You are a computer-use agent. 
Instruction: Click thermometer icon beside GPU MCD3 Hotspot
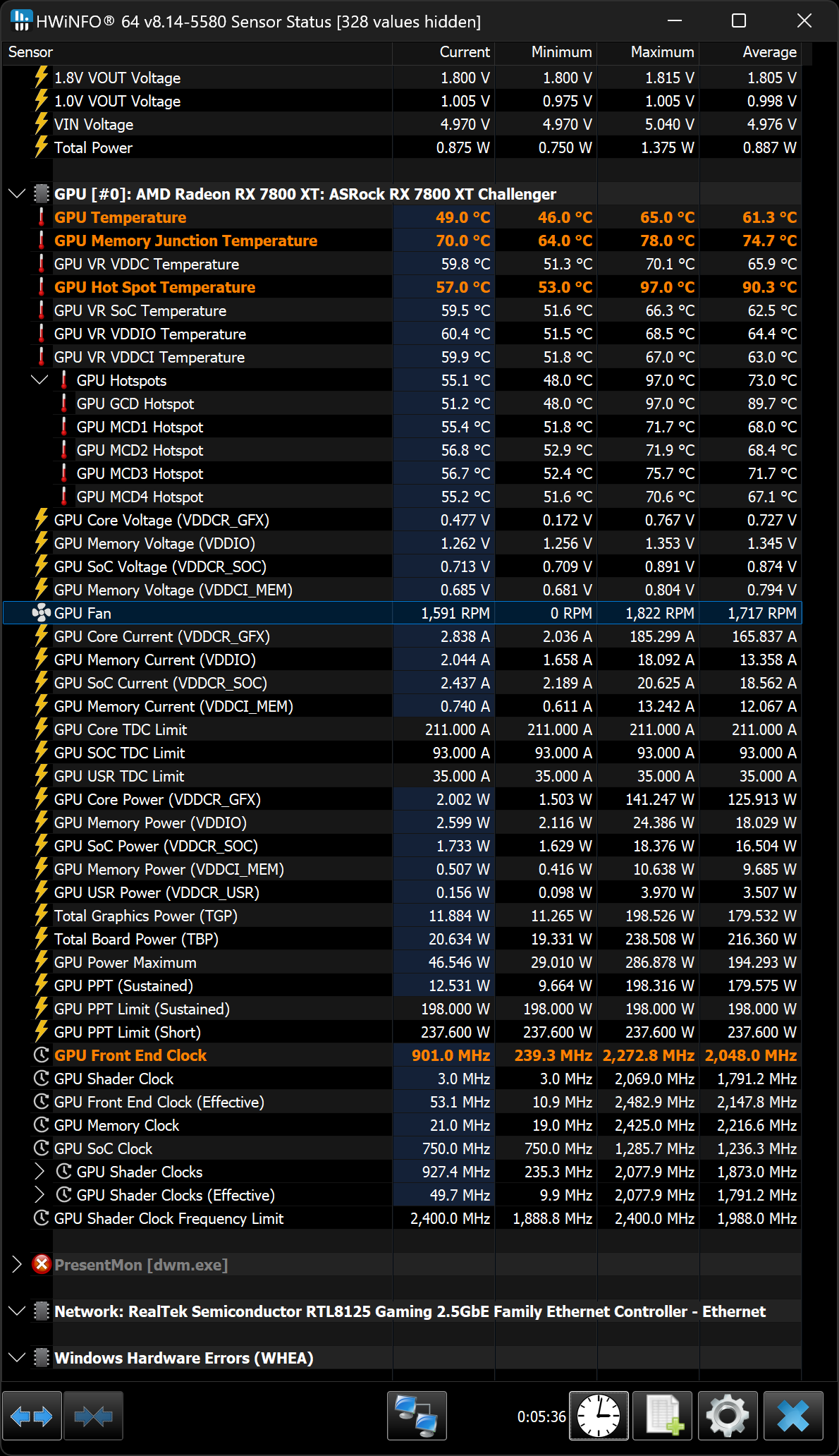coord(64,473)
